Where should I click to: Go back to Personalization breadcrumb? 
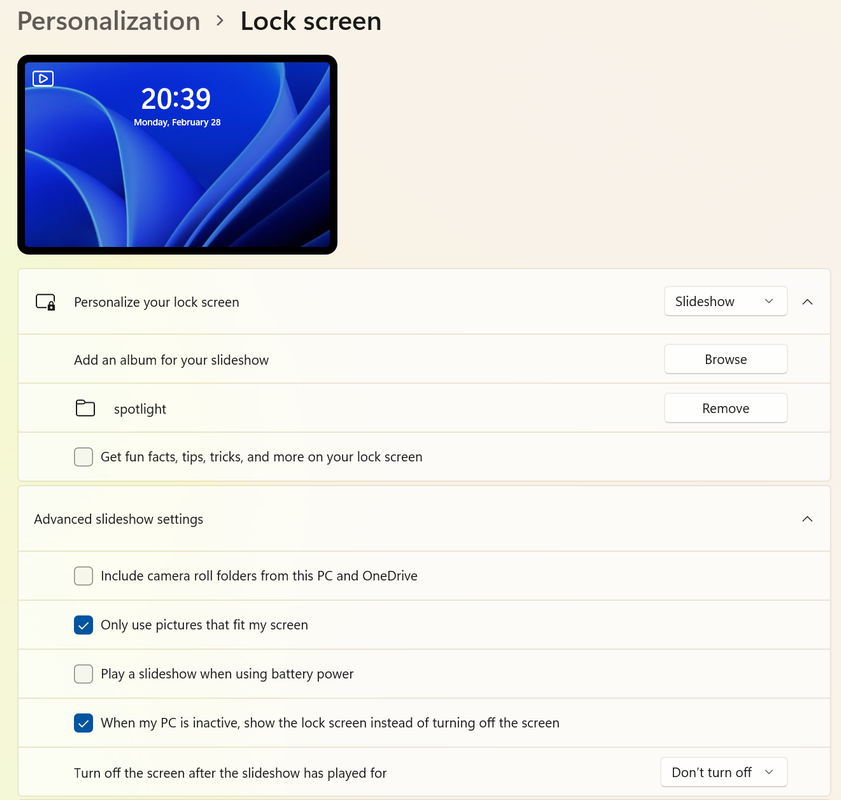click(109, 21)
